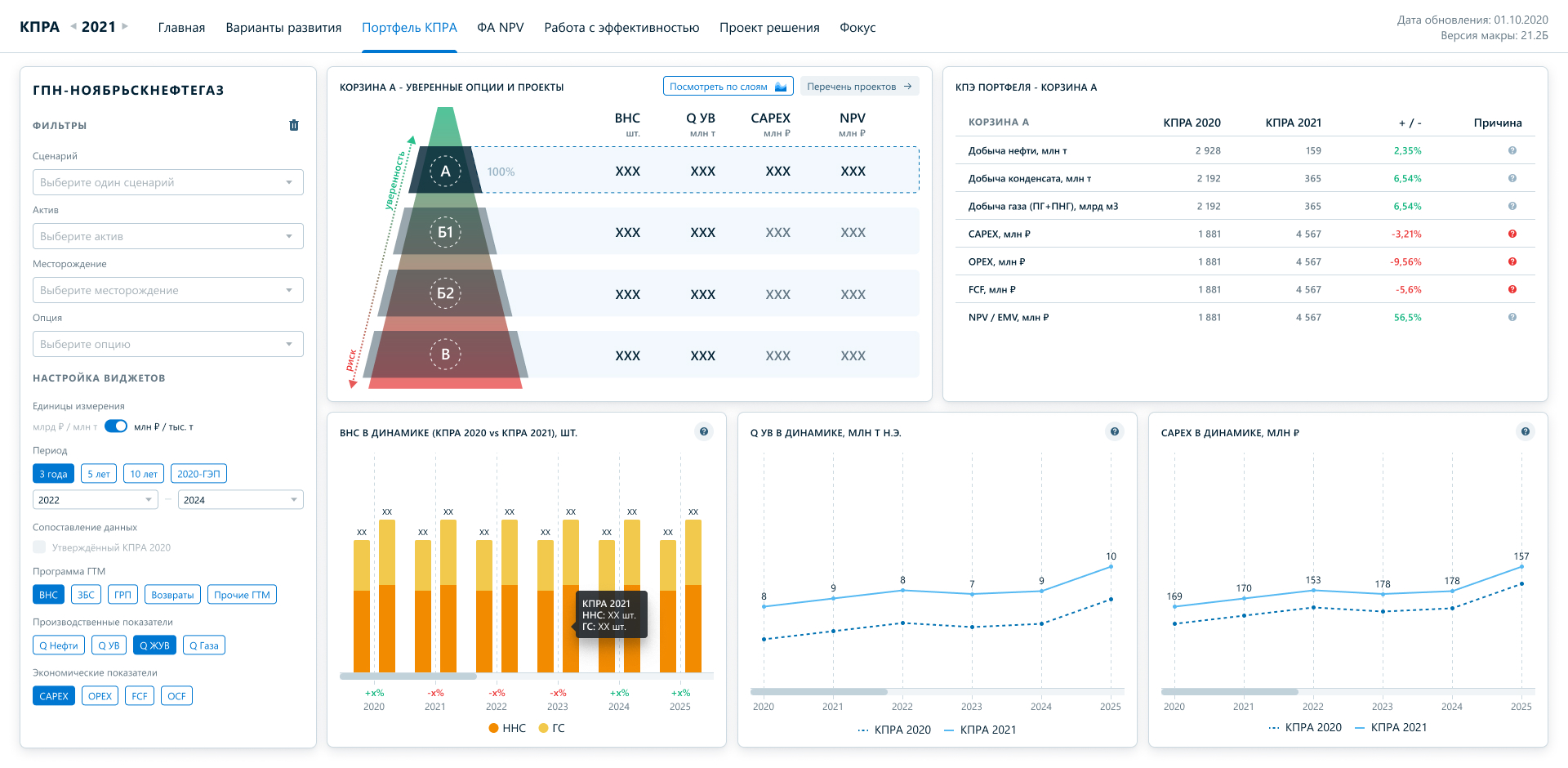Toggle the Q ЖУВ indicator chip

(154, 645)
